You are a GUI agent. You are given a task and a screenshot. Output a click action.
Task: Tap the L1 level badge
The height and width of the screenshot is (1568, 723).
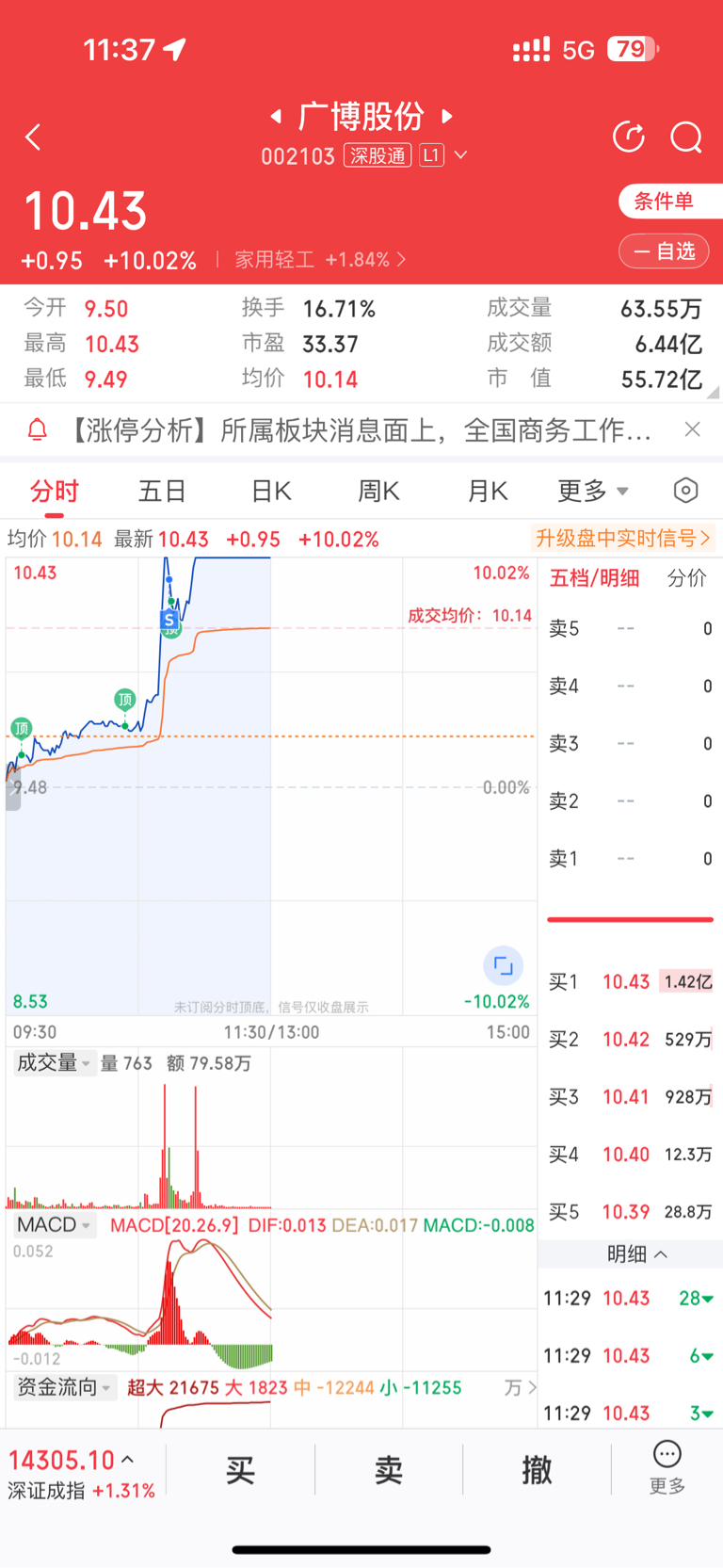431,155
